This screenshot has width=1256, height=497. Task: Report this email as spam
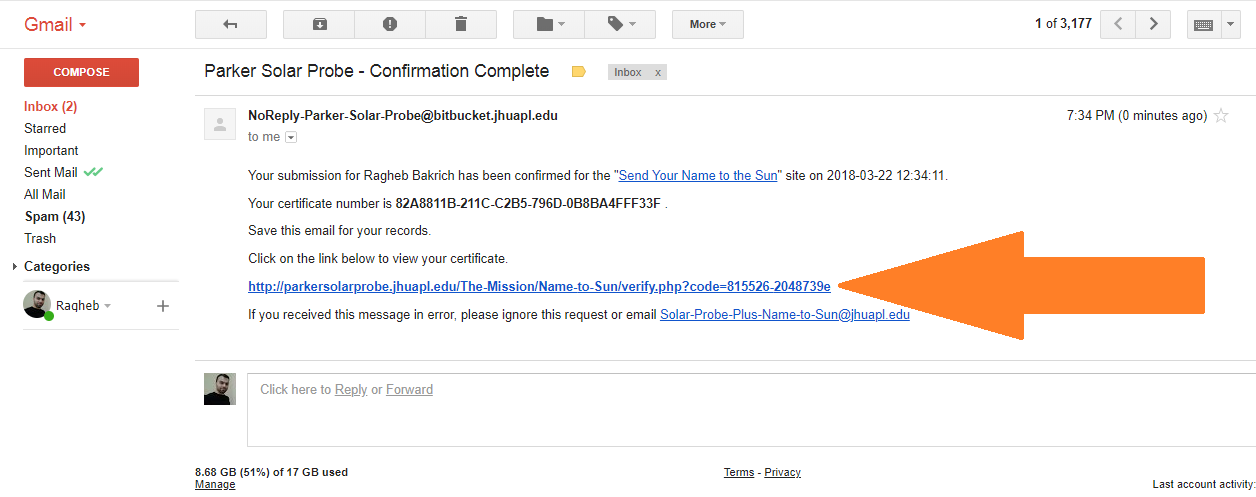point(390,24)
